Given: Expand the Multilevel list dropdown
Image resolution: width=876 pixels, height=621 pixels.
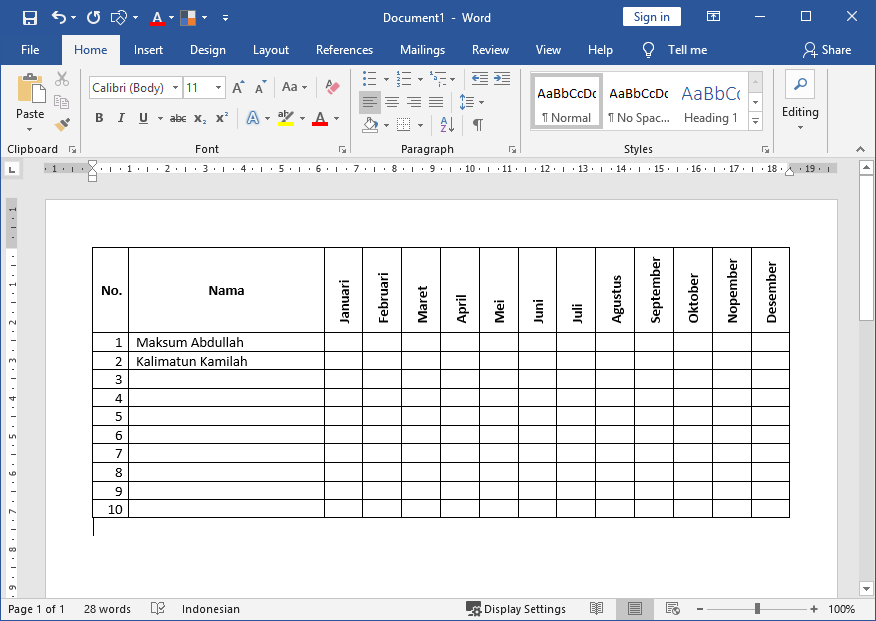Looking at the screenshot, I should [x=453, y=79].
